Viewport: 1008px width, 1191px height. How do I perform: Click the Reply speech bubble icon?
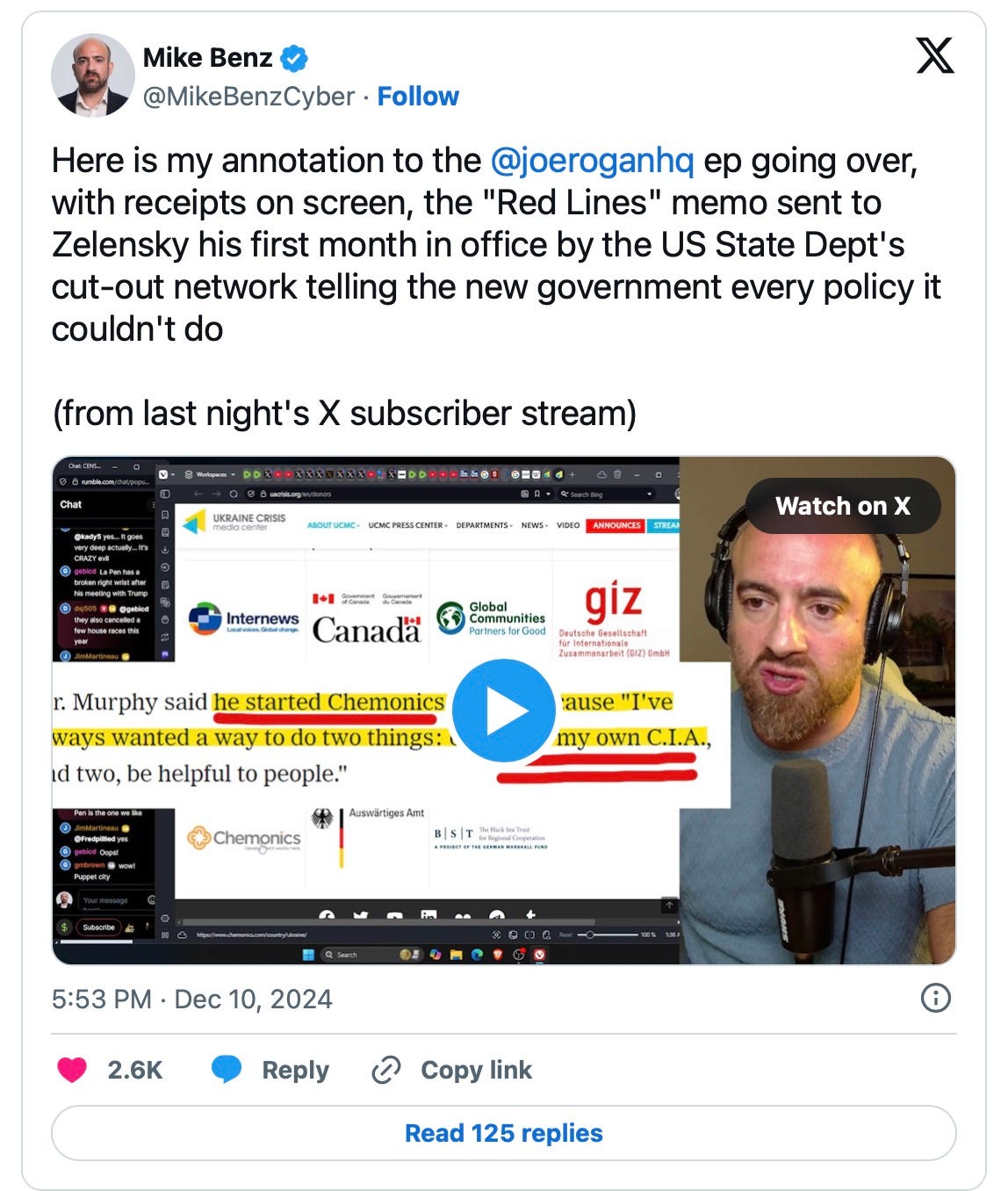coord(227,1070)
